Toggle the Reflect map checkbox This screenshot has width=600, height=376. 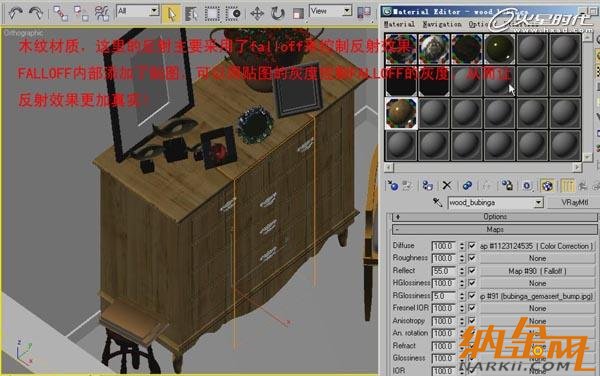[x=472, y=270]
